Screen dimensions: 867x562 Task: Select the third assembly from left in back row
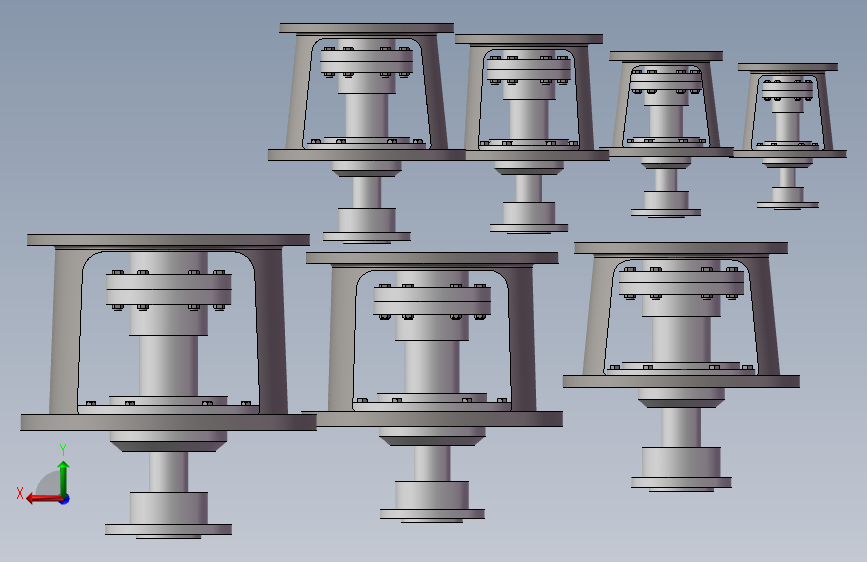tap(666, 134)
